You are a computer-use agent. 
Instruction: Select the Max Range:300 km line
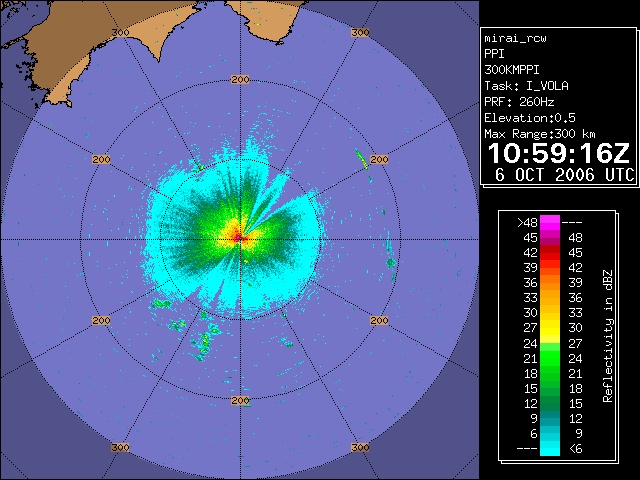coord(540,134)
